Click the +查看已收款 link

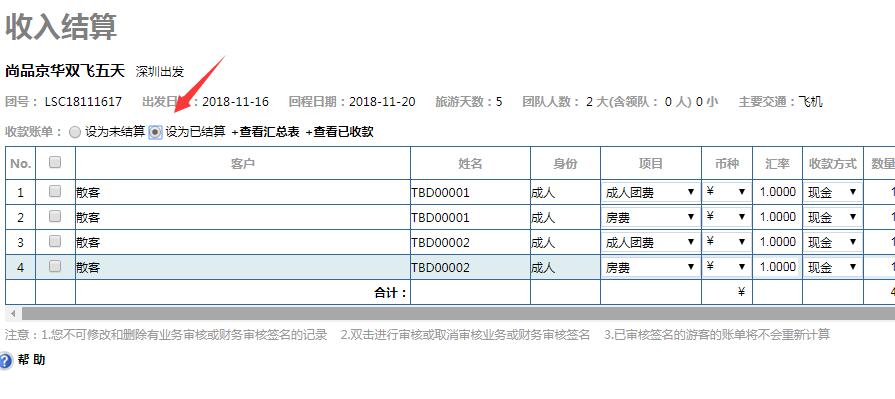pyautogui.click(x=339, y=132)
